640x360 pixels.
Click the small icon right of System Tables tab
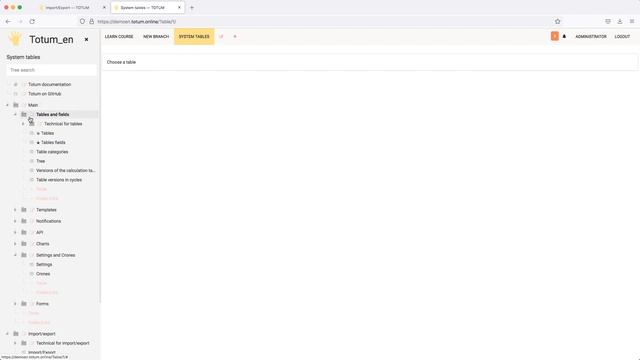click(x=221, y=36)
